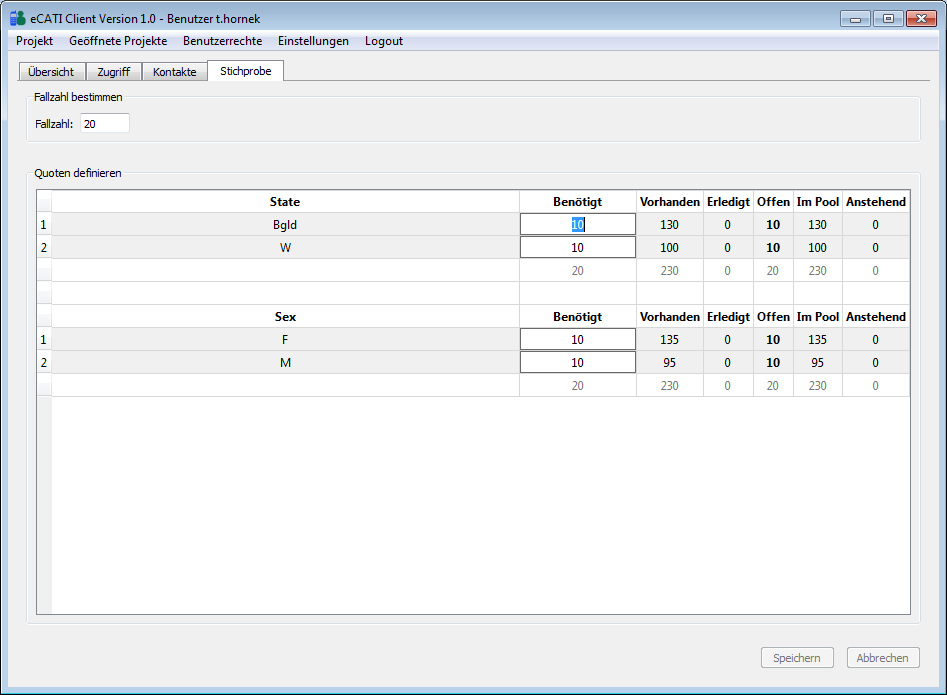Open the Geöffnete Projekte menu
Image resolution: width=947 pixels, height=695 pixels.
(x=118, y=41)
